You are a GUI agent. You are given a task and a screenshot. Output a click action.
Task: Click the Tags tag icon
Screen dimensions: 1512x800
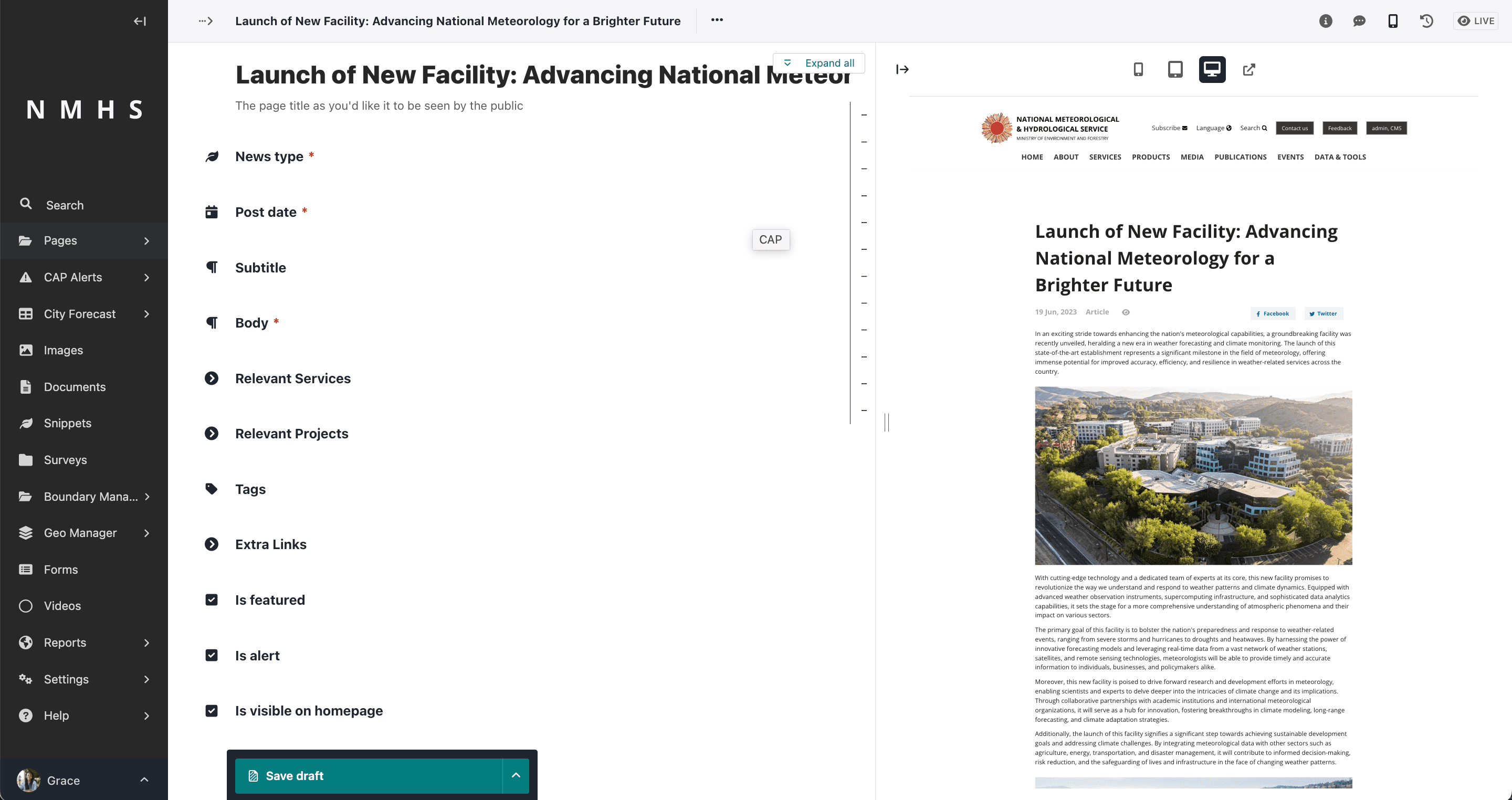212,489
